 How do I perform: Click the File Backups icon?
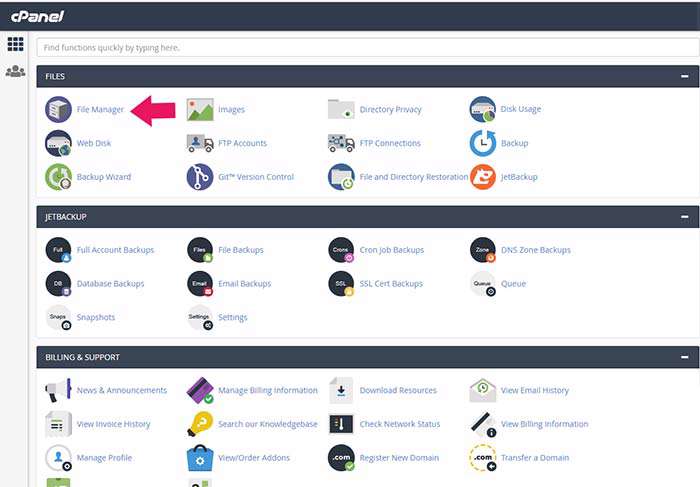point(200,250)
